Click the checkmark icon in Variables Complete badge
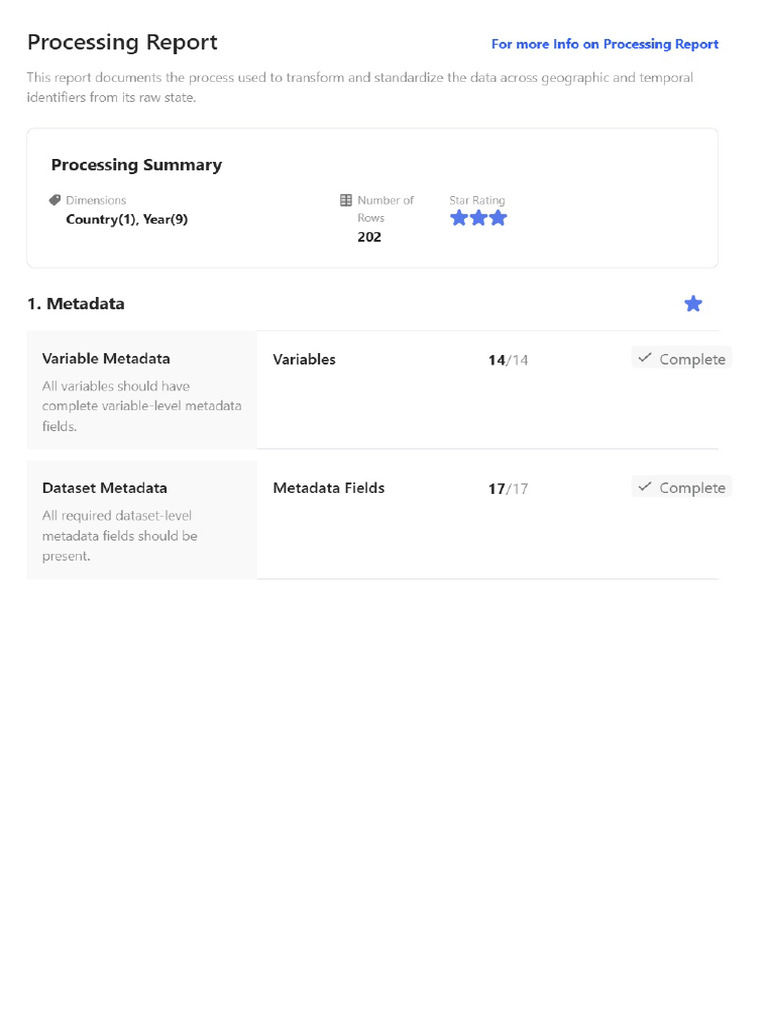768x1024 pixels. [645, 358]
